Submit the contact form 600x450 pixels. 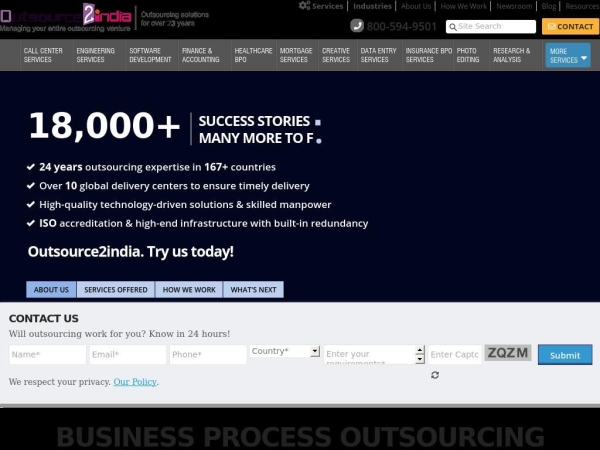565,355
